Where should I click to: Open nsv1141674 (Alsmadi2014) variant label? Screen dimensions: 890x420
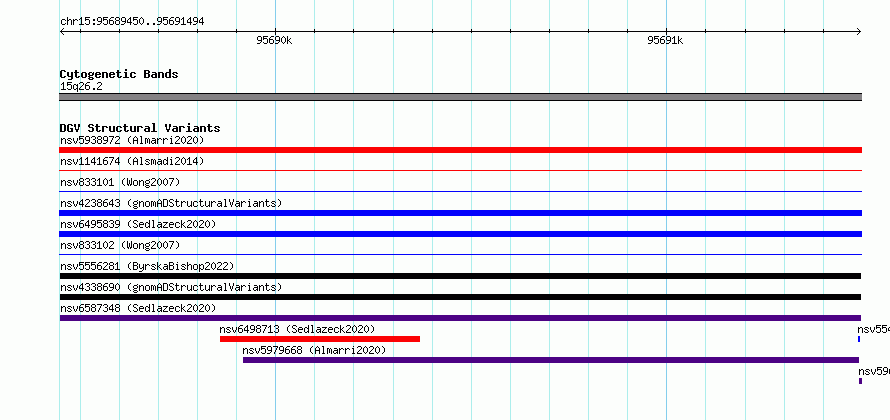[132, 161]
